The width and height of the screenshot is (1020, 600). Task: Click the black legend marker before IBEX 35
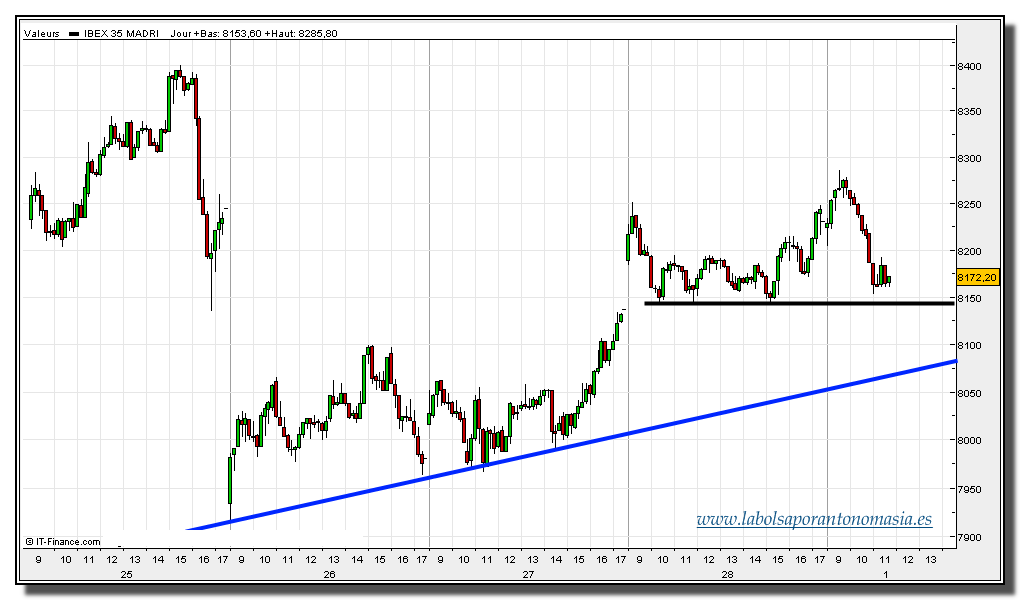(x=74, y=34)
